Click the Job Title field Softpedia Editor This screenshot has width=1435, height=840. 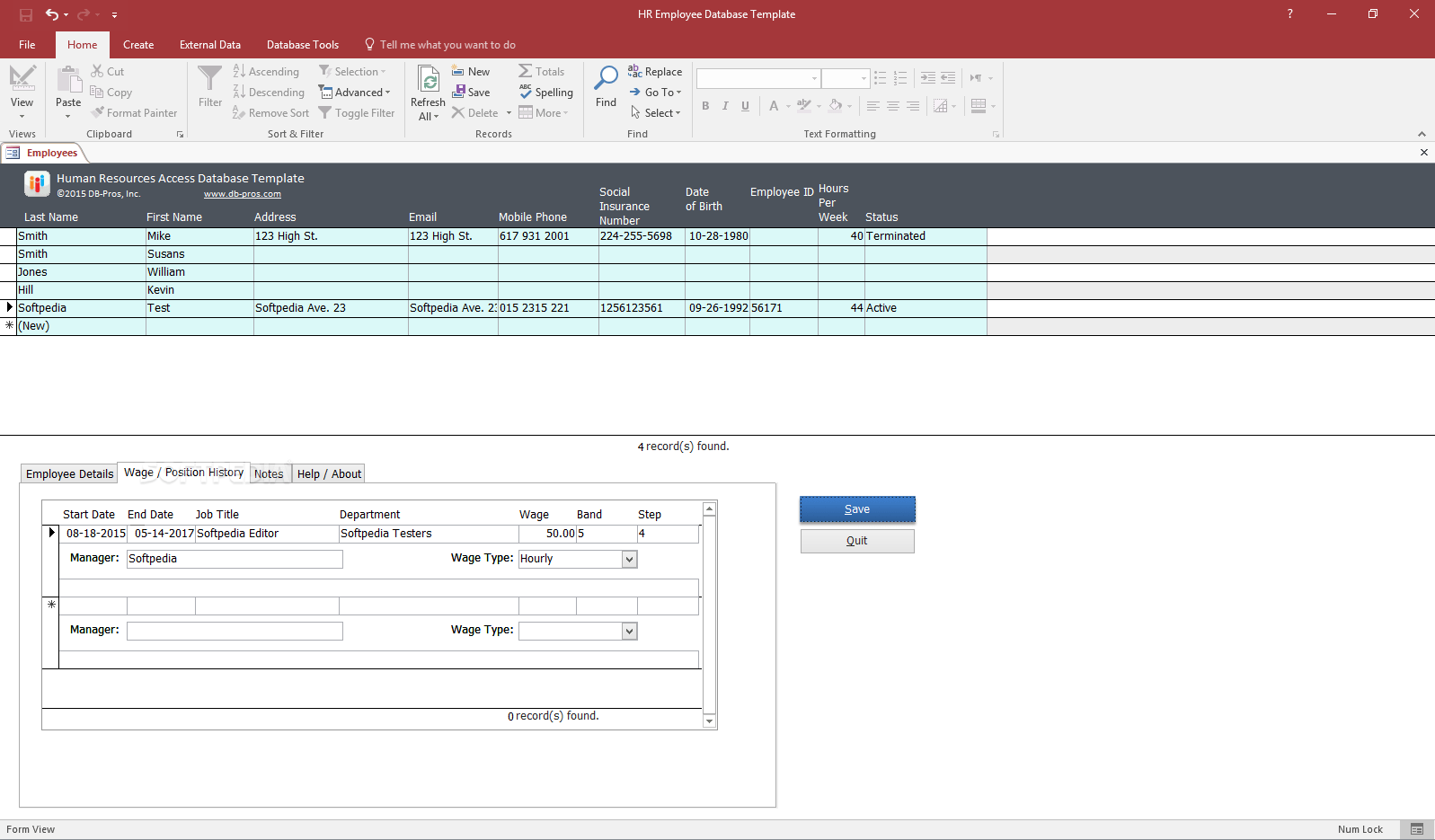pos(267,534)
